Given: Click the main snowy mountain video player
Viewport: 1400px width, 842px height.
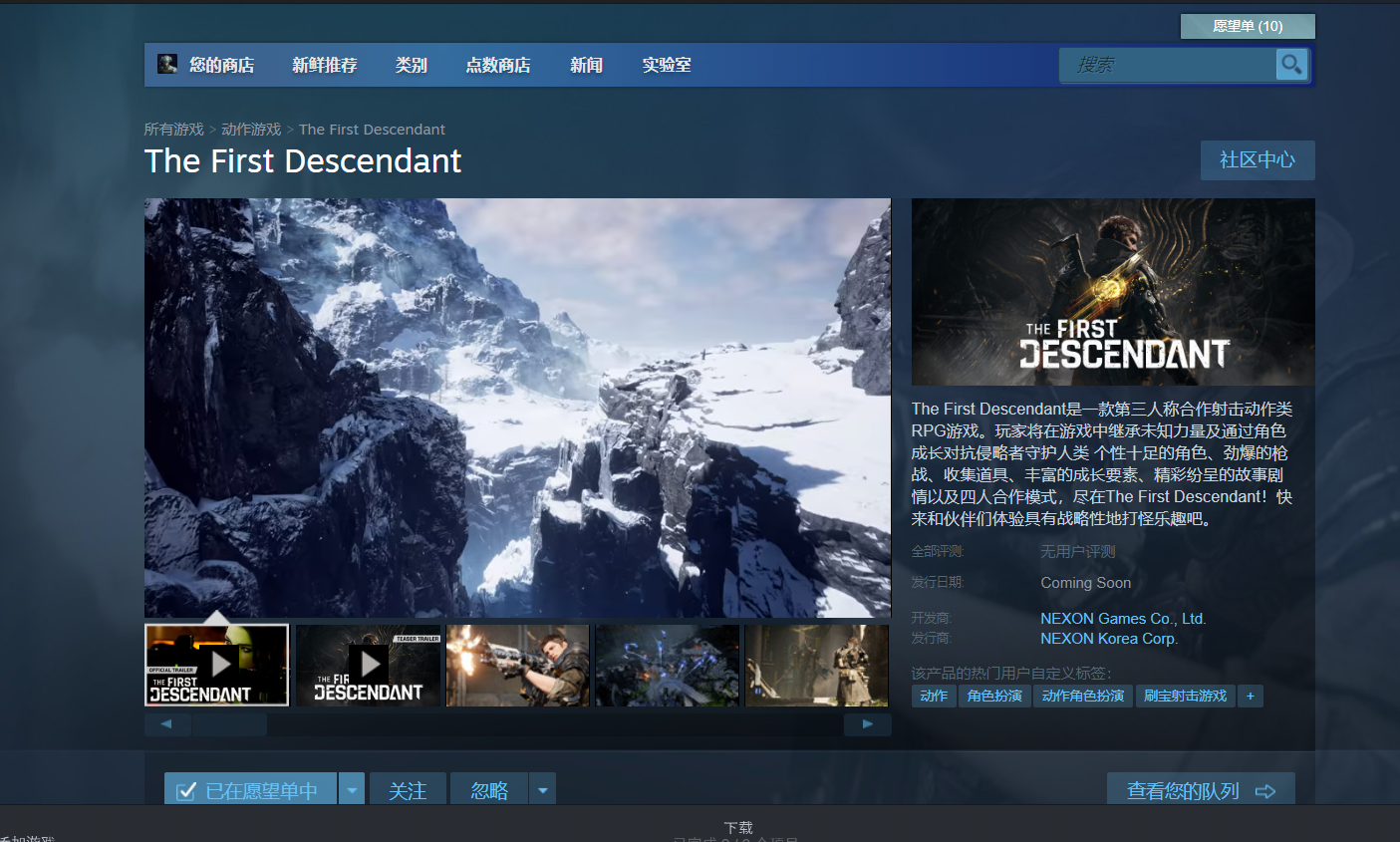Looking at the screenshot, I should 517,408.
